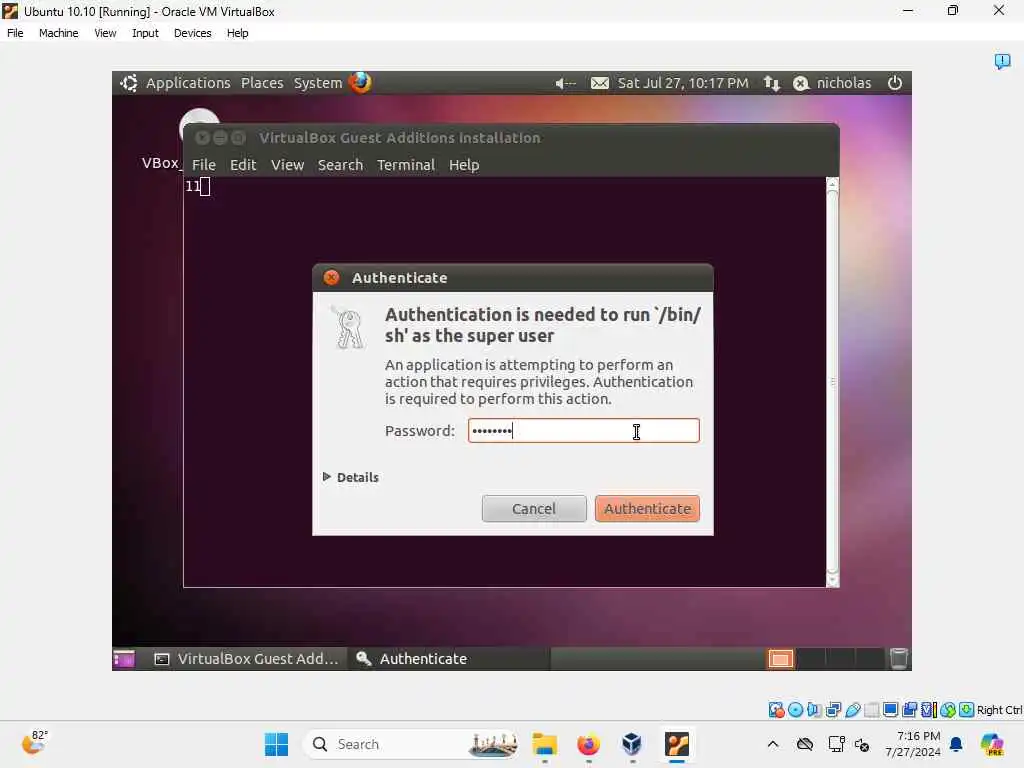Open Firefox from the Windows taskbar

588,744
